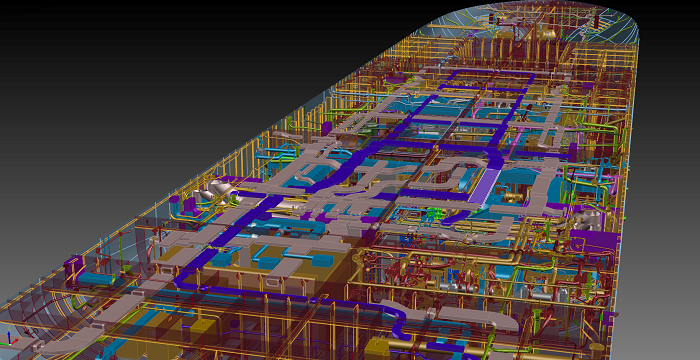The image size is (700, 360).
Task: Select the shiny grey curved elbow duct on left
Action: pyautogui.click(x=212, y=191)
